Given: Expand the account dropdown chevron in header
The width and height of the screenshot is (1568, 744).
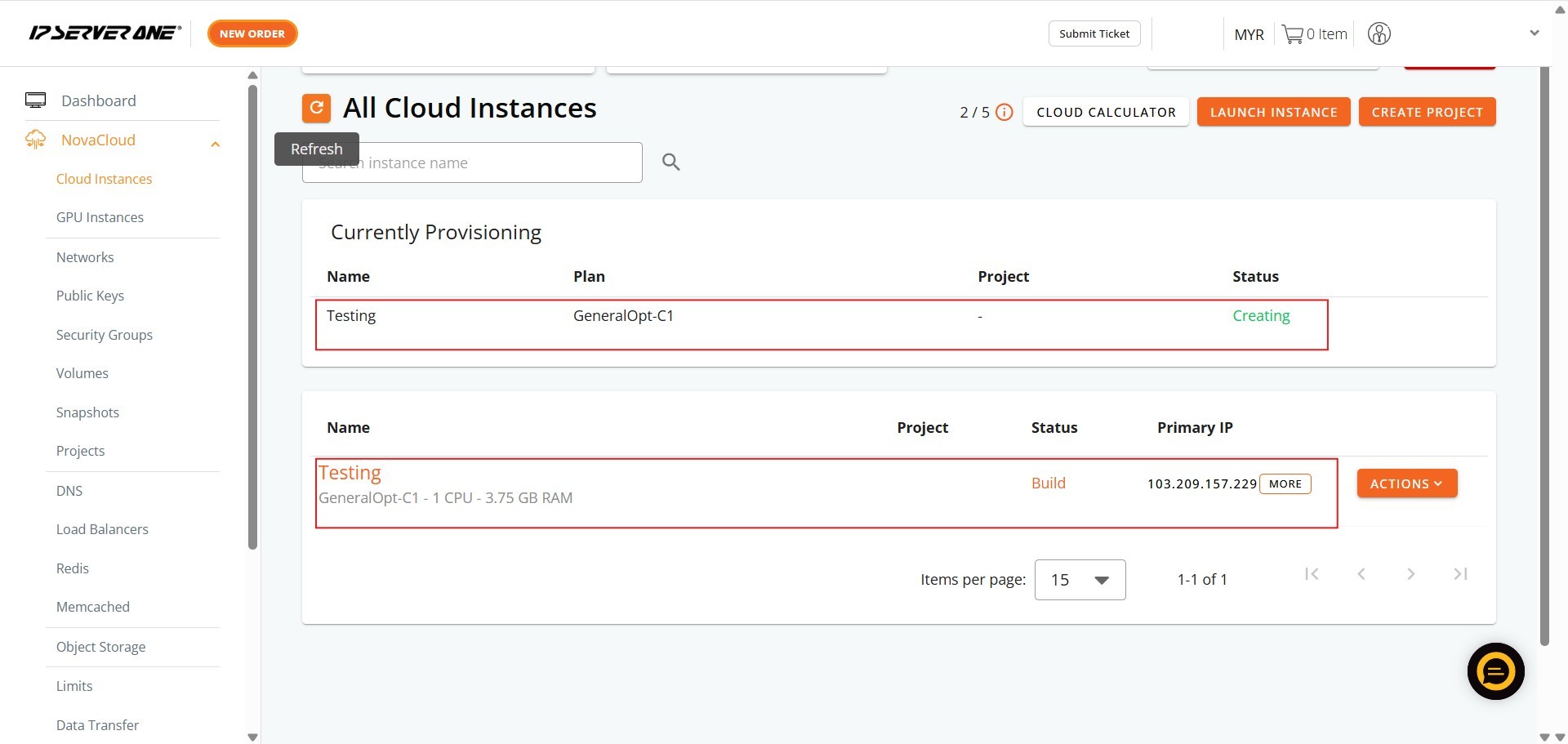Looking at the screenshot, I should click(x=1534, y=33).
